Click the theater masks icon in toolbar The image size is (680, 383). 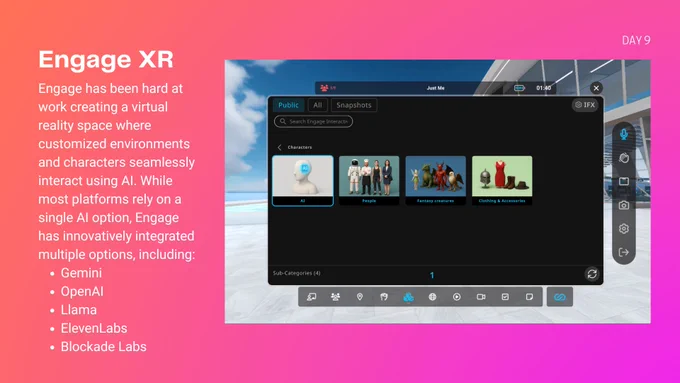(x=384, y=297)
